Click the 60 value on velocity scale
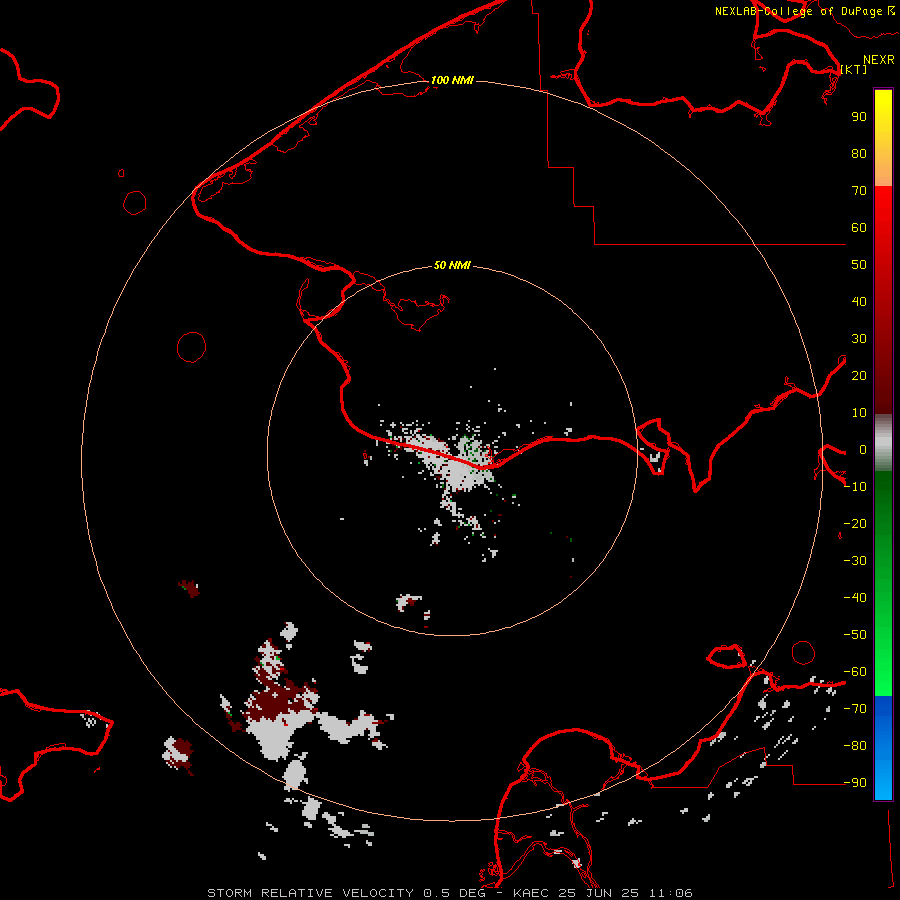 (859, 228)
